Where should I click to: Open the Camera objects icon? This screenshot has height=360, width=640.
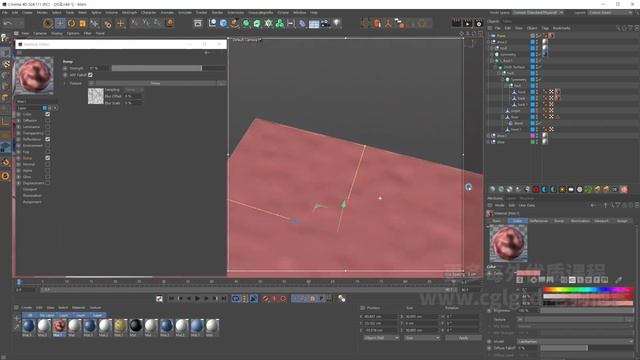(x=325, y=23)
